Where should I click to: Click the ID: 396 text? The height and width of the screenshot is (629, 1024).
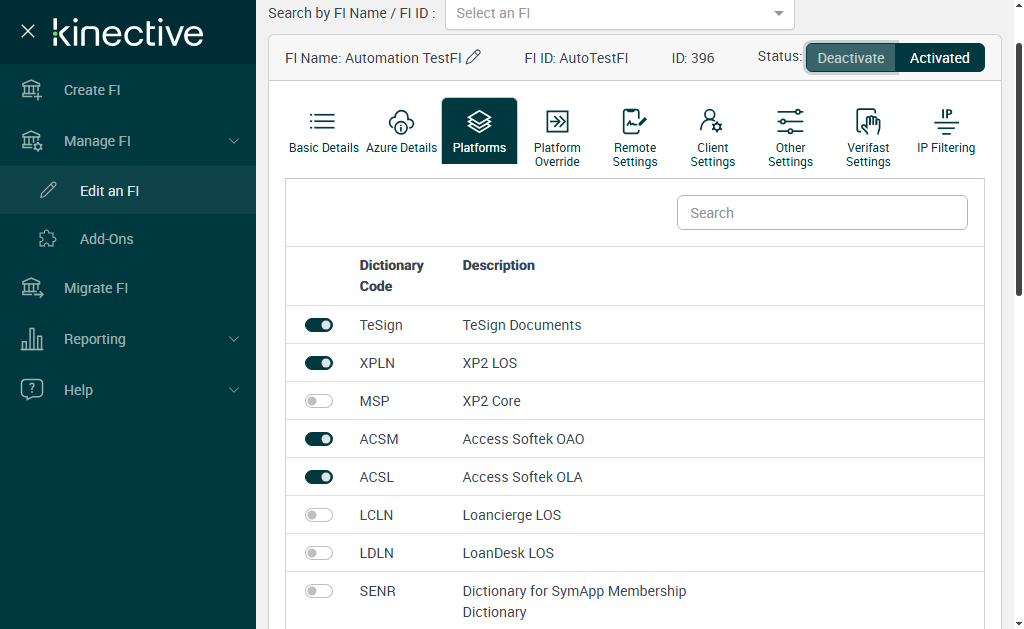(693, 58)
